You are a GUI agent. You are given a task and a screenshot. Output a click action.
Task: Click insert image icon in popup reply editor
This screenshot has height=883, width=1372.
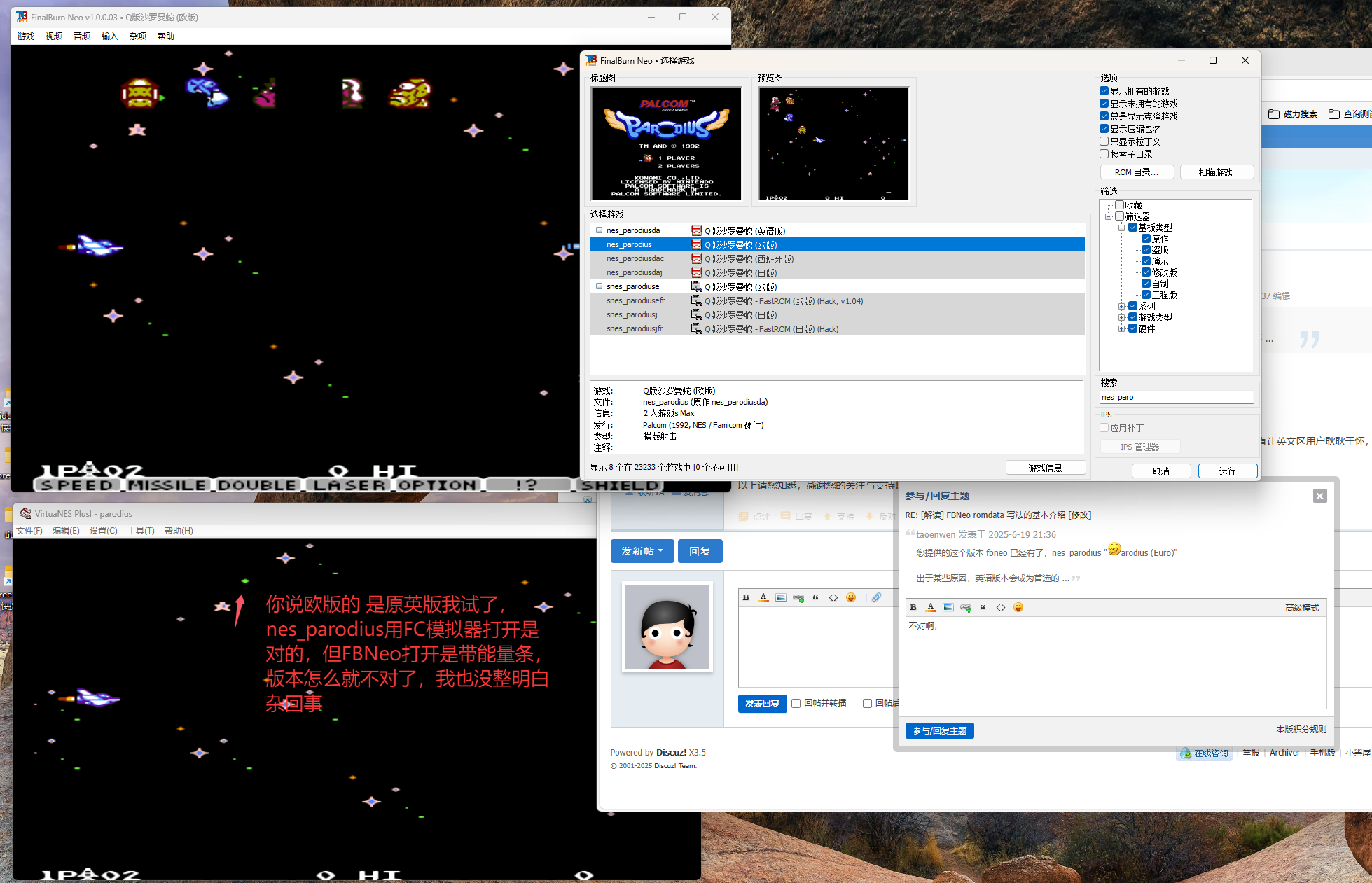pos(948,607)
